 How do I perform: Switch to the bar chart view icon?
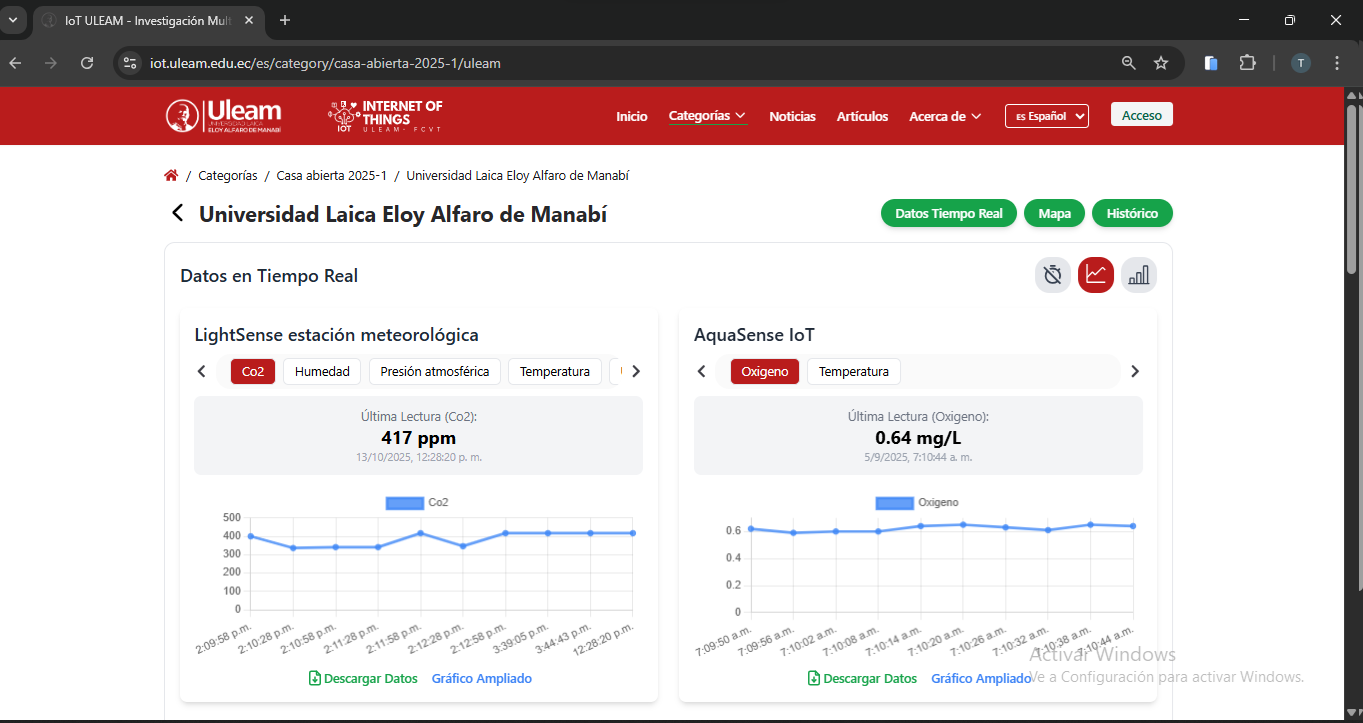1138,275
